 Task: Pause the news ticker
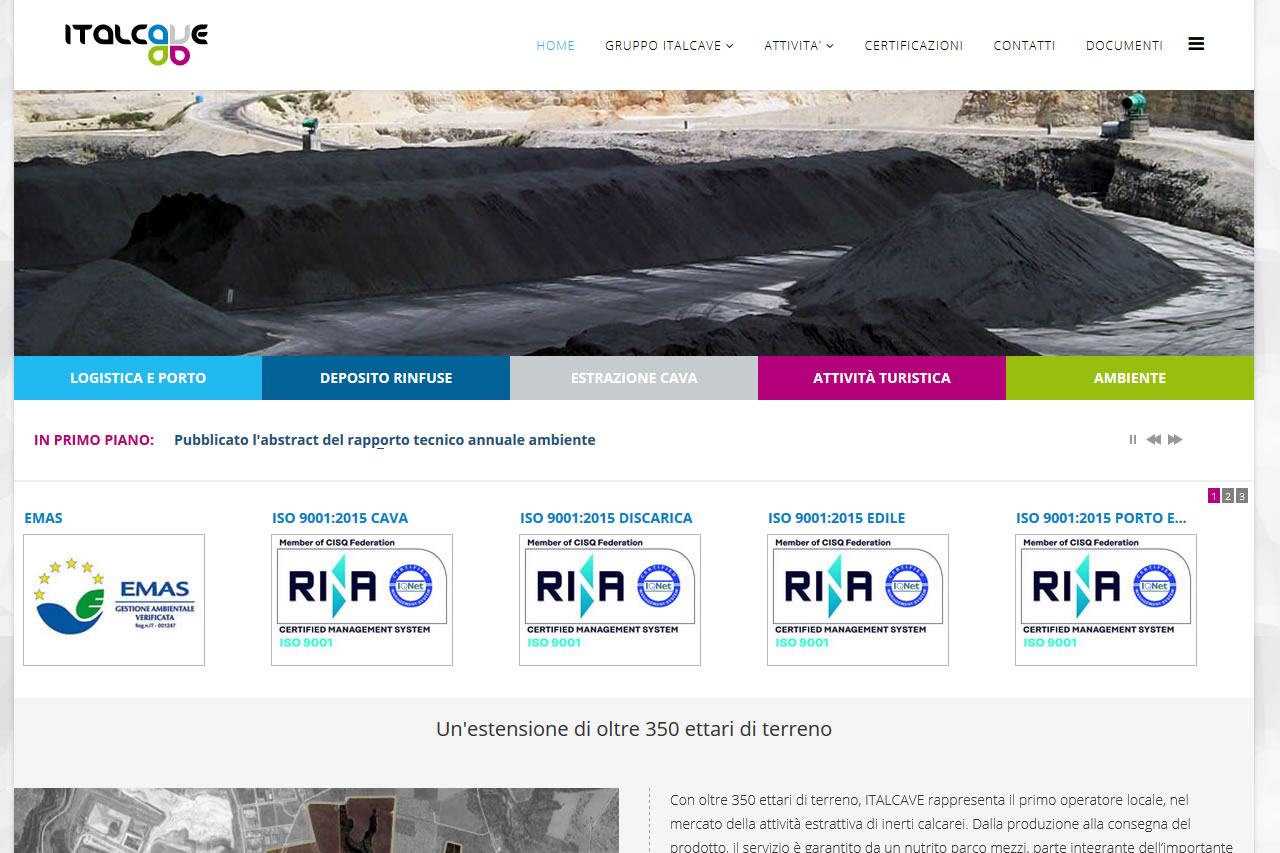coord(1133,440)
